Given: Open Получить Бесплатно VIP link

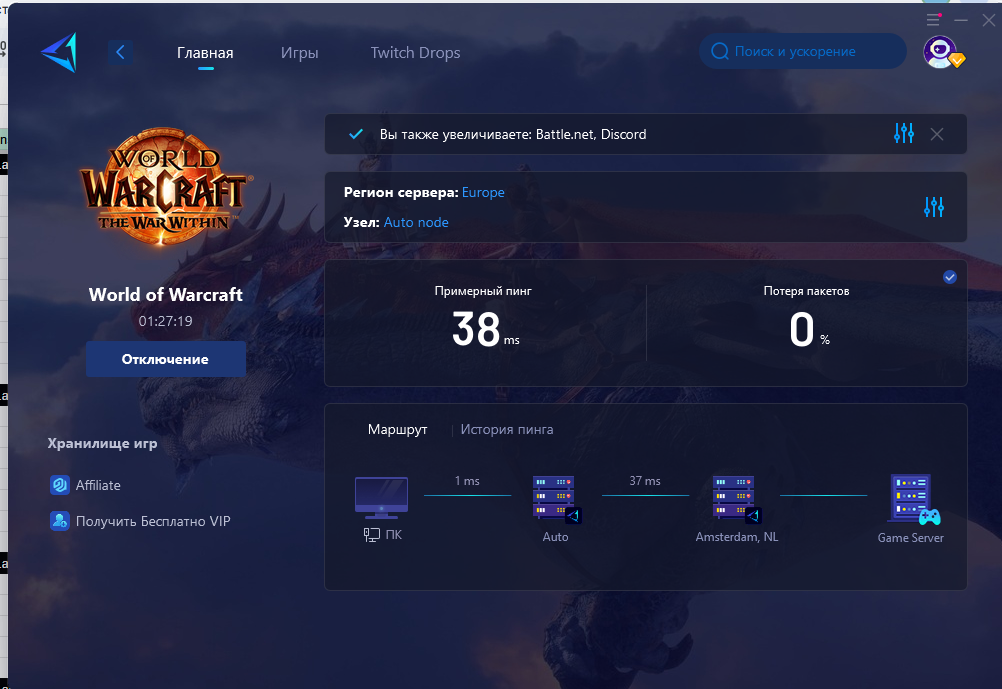Looking at the screenshot, I should (153, 521).
